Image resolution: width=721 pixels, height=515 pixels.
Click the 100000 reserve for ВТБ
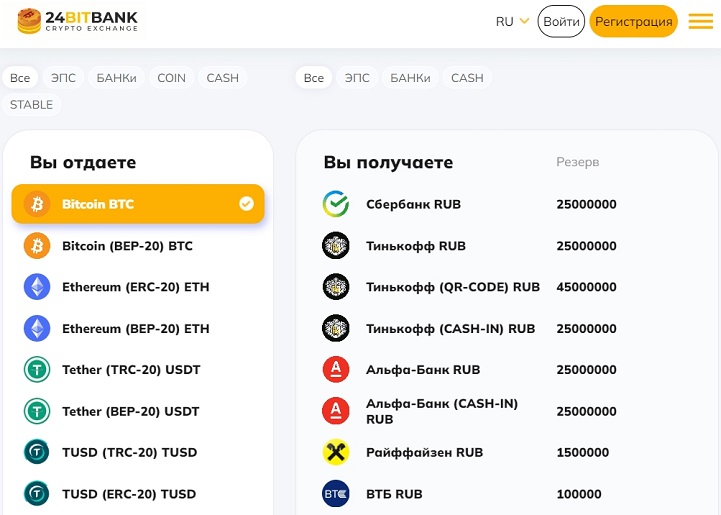579,493
